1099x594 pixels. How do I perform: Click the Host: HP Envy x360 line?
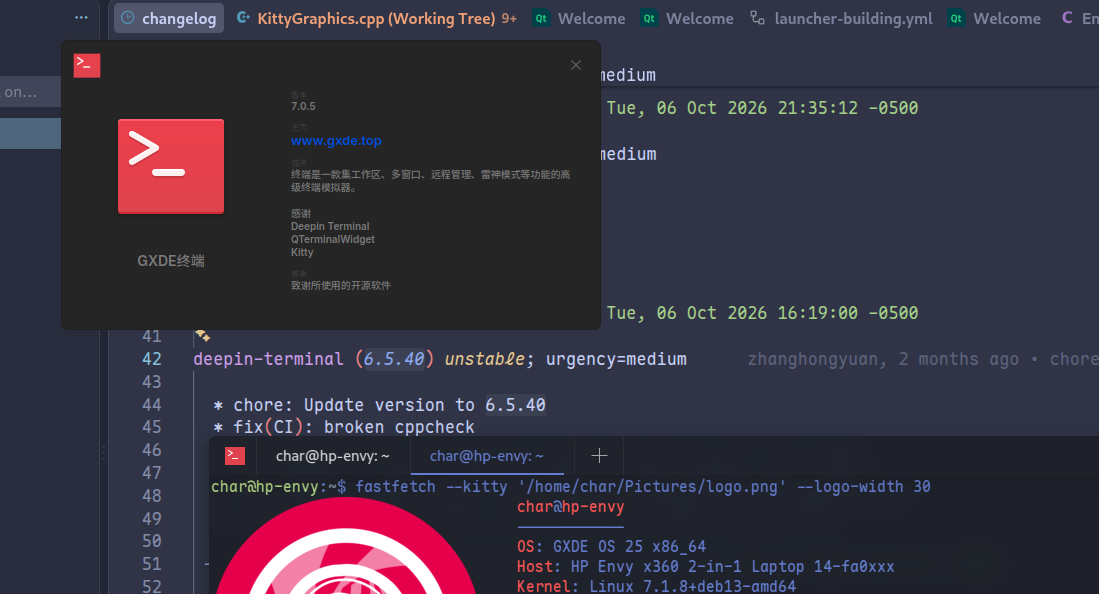pyautogui.click(x=706, y=567)
